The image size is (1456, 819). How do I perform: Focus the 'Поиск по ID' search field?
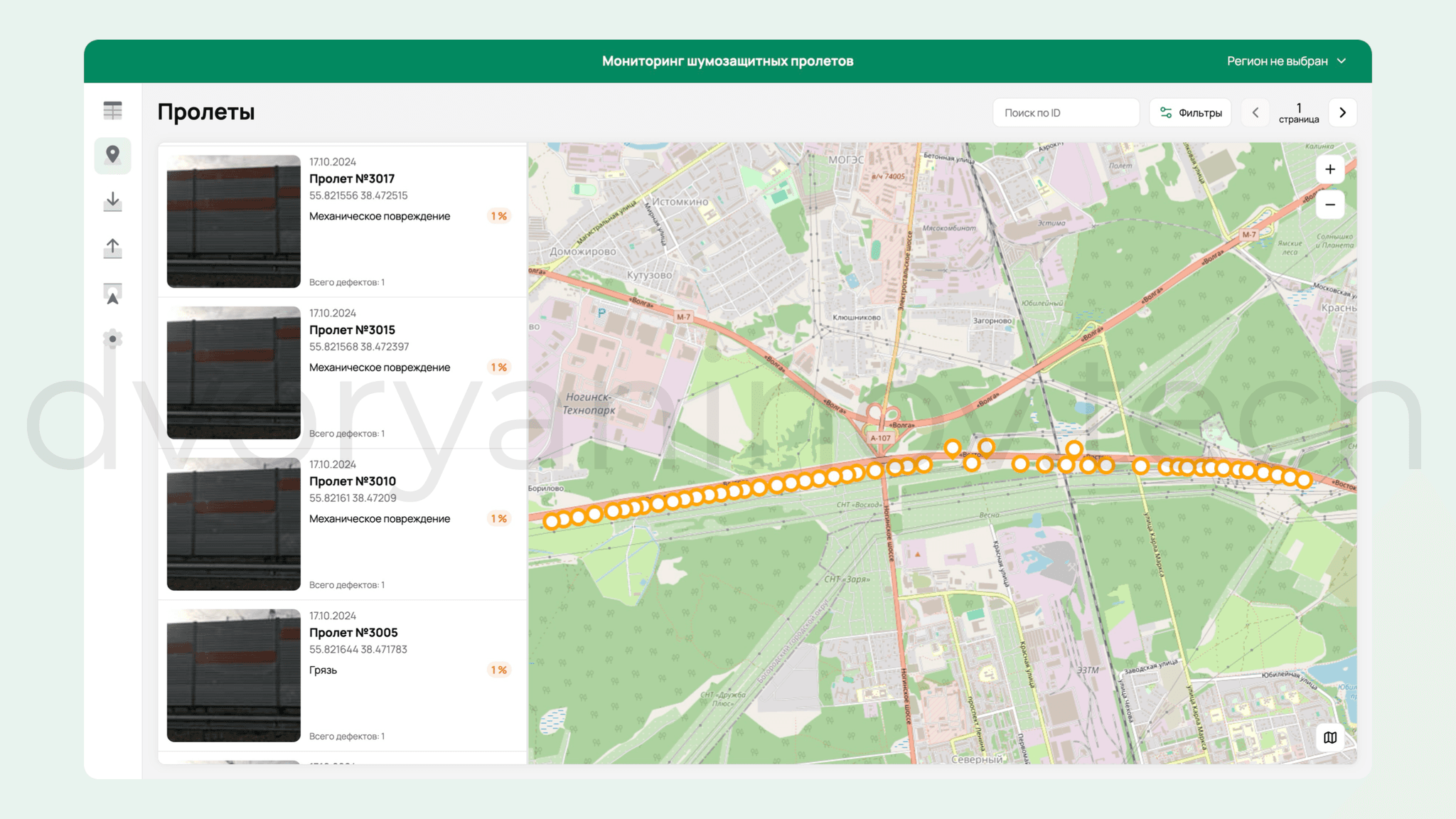point(1066,112)
